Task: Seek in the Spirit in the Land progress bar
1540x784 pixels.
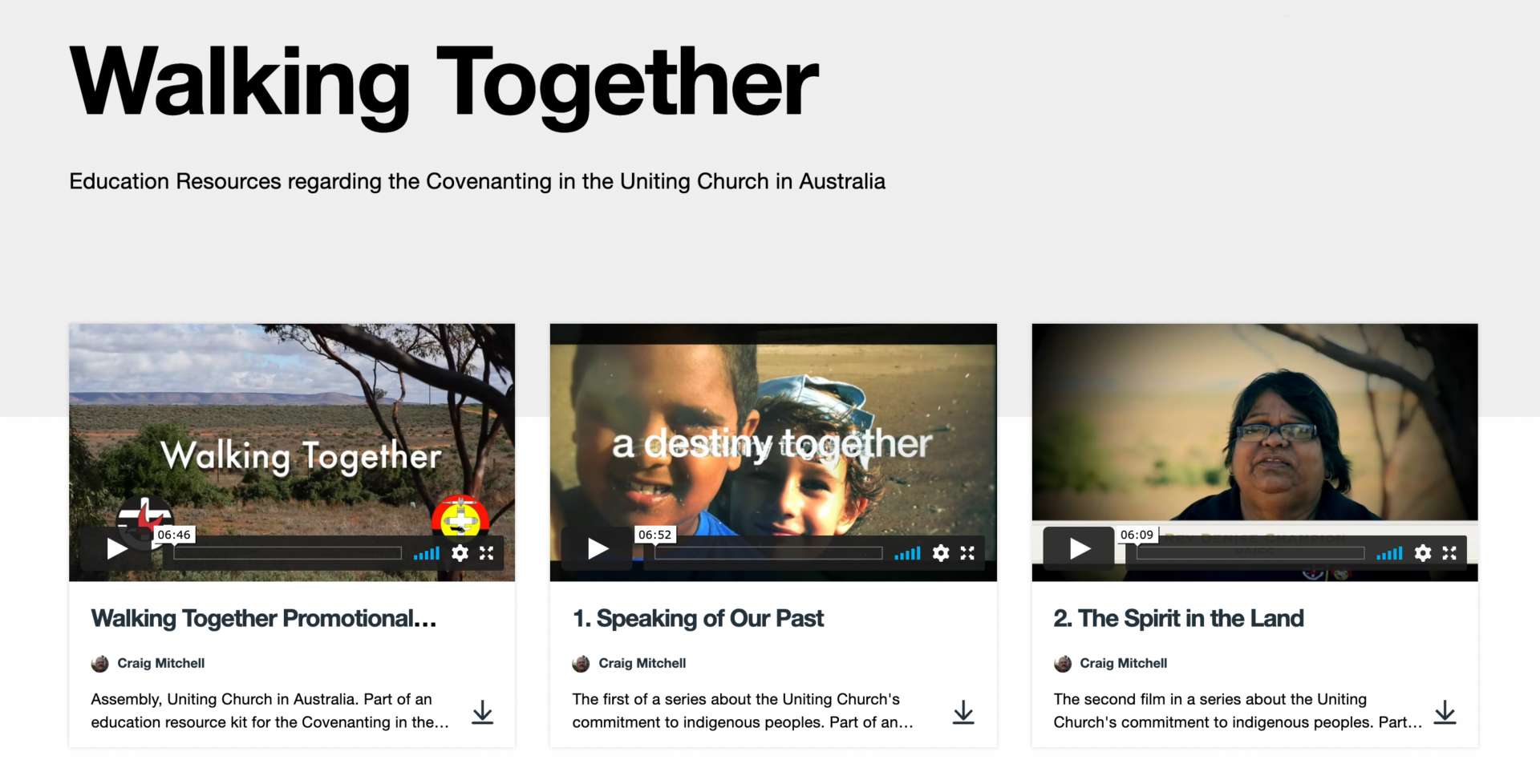Action: [1250, 553]
